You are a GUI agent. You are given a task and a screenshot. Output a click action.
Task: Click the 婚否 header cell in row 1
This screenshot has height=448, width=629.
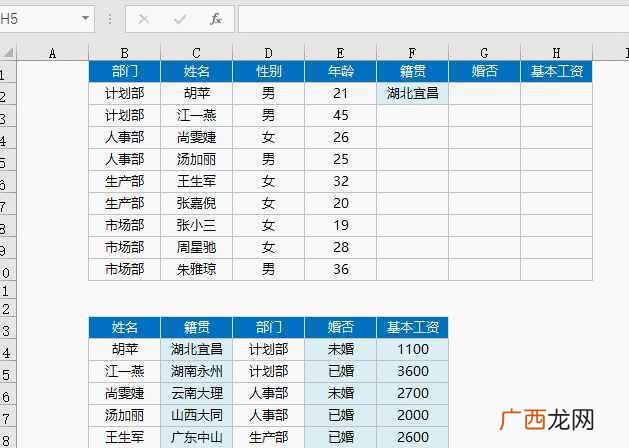(484, 71)
